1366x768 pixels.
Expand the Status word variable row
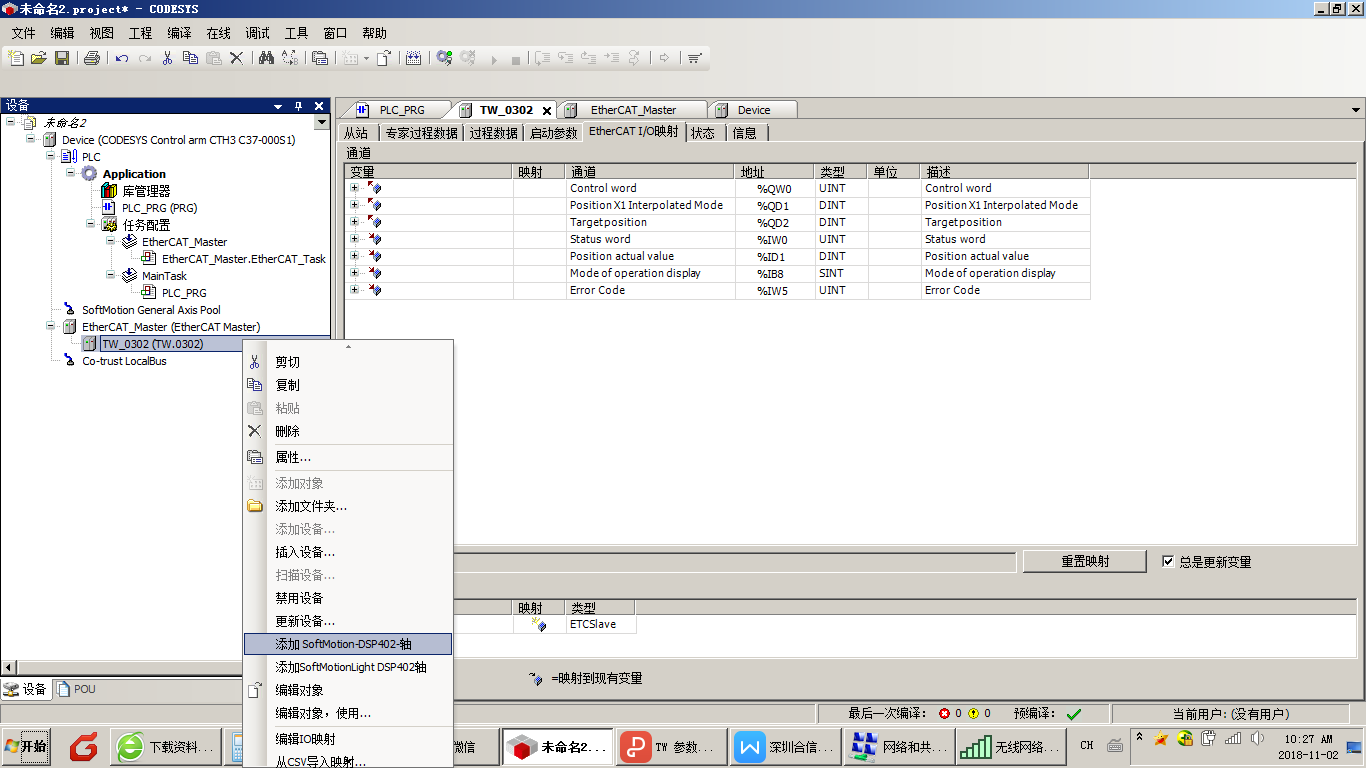click(x=354, y=239)
